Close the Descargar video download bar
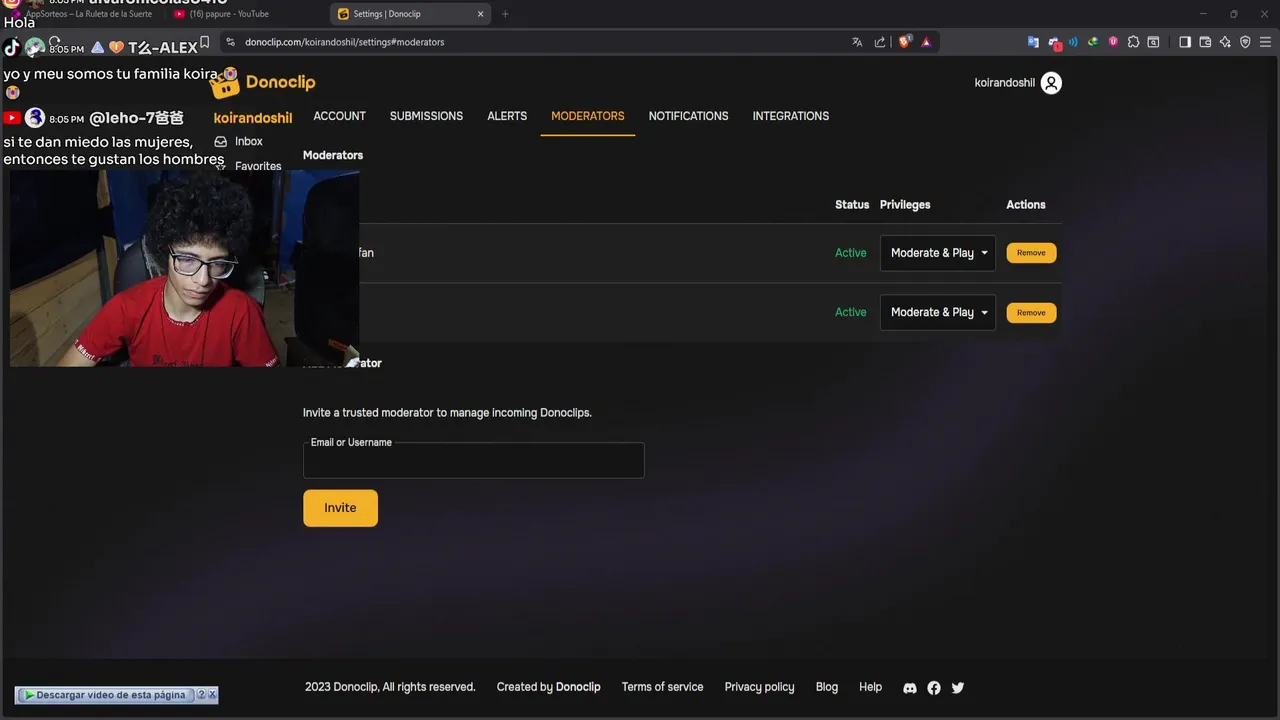This screenshot has height=720, width=1280. pyautogui.click(x=212, y=695)
